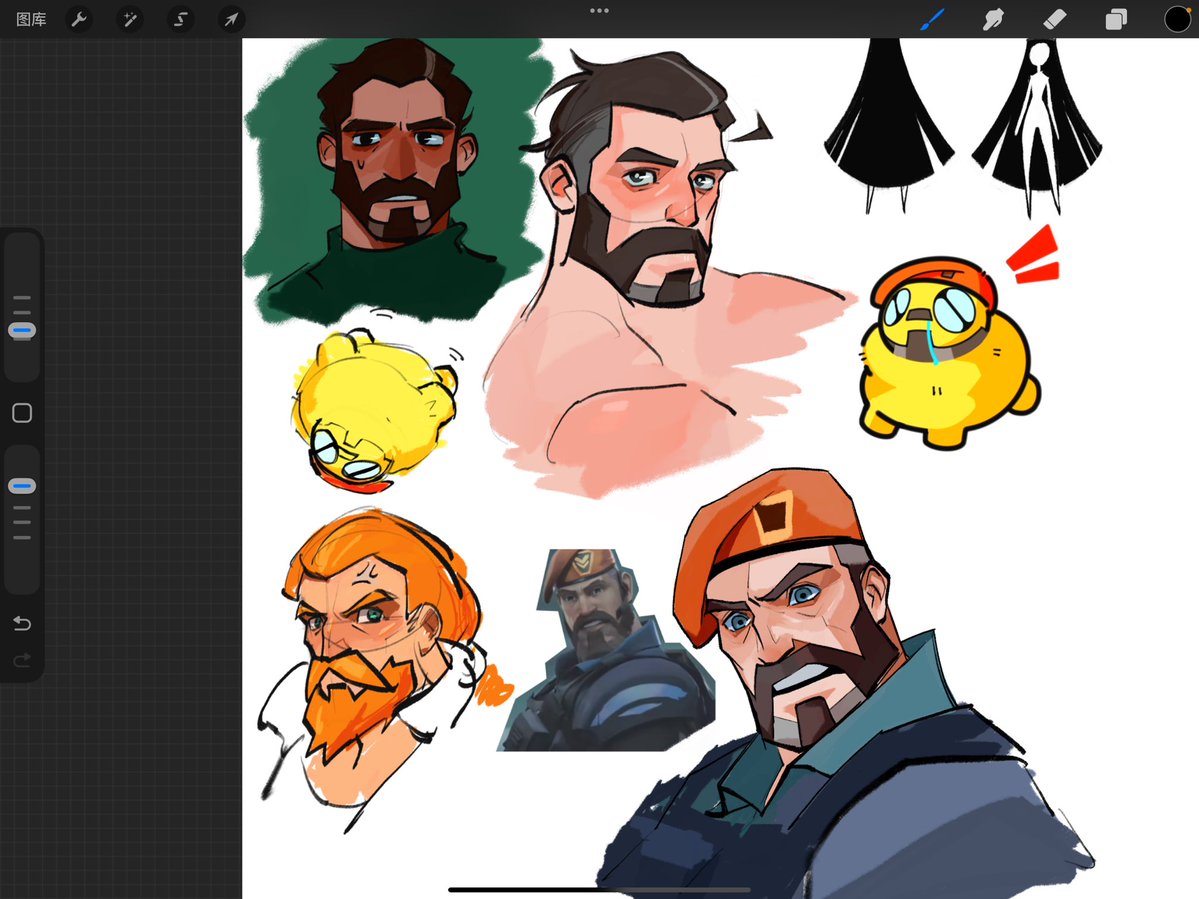Select the Selection S-shaped tool
1199x899 pixels.
pos(180,19)
